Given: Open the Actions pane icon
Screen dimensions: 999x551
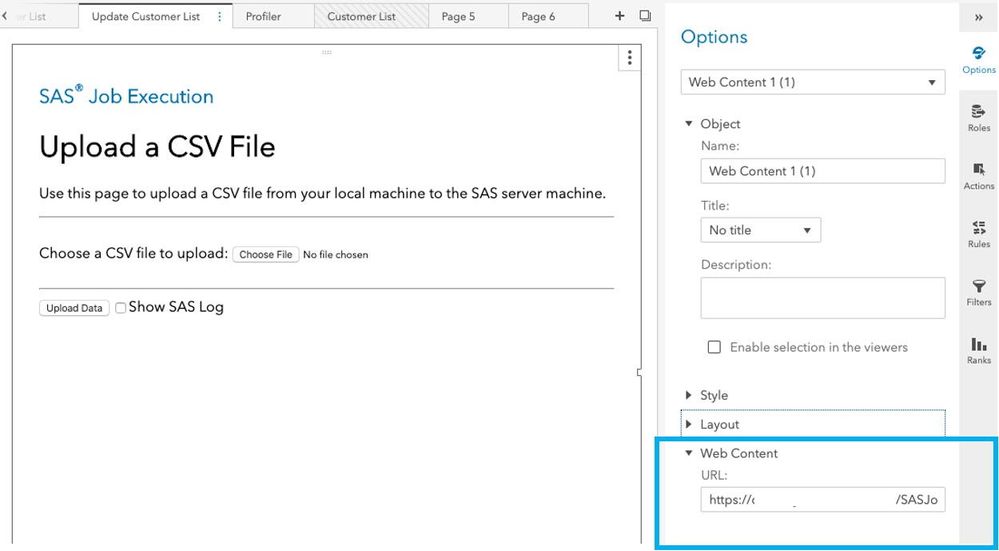Looking at the screenshot, I should click(979, 175).
